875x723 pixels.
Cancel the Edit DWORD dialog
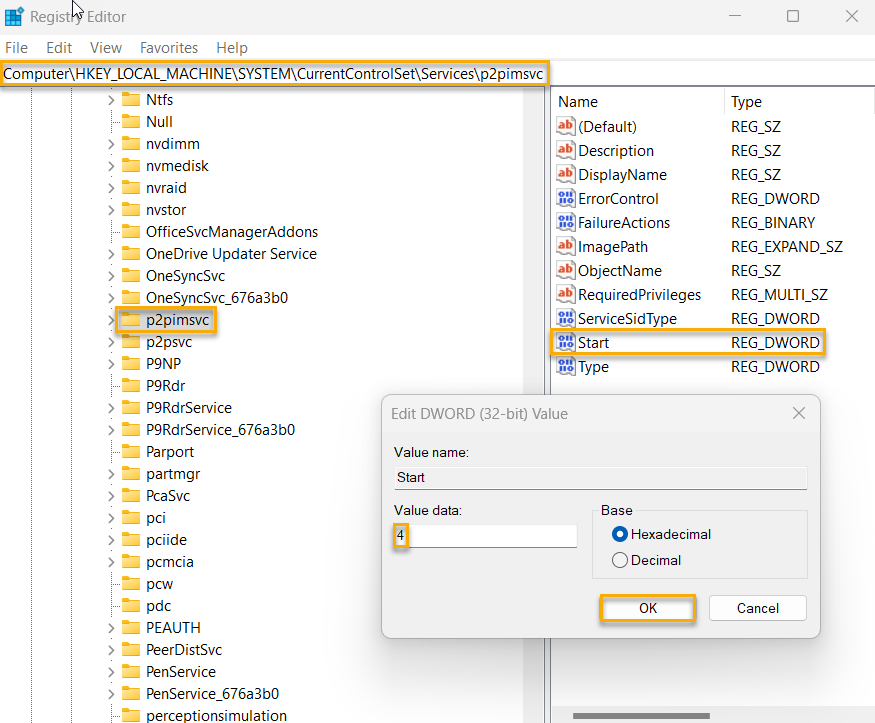757,607
